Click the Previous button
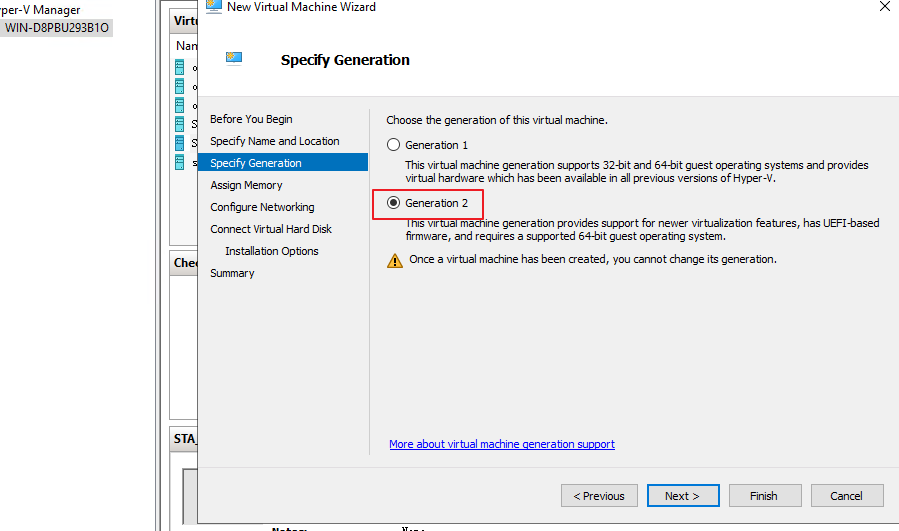The height and width of the screenshot is (531, 899). [599, 495]
